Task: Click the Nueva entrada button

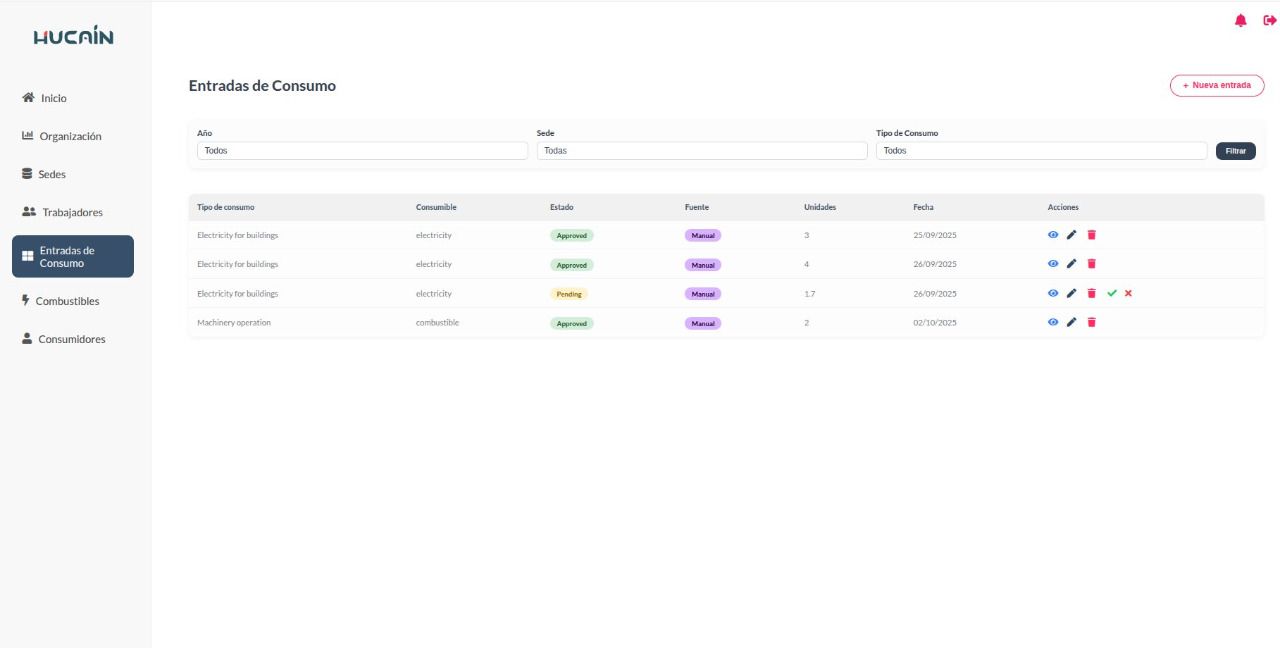Action: pos(1216,86)
